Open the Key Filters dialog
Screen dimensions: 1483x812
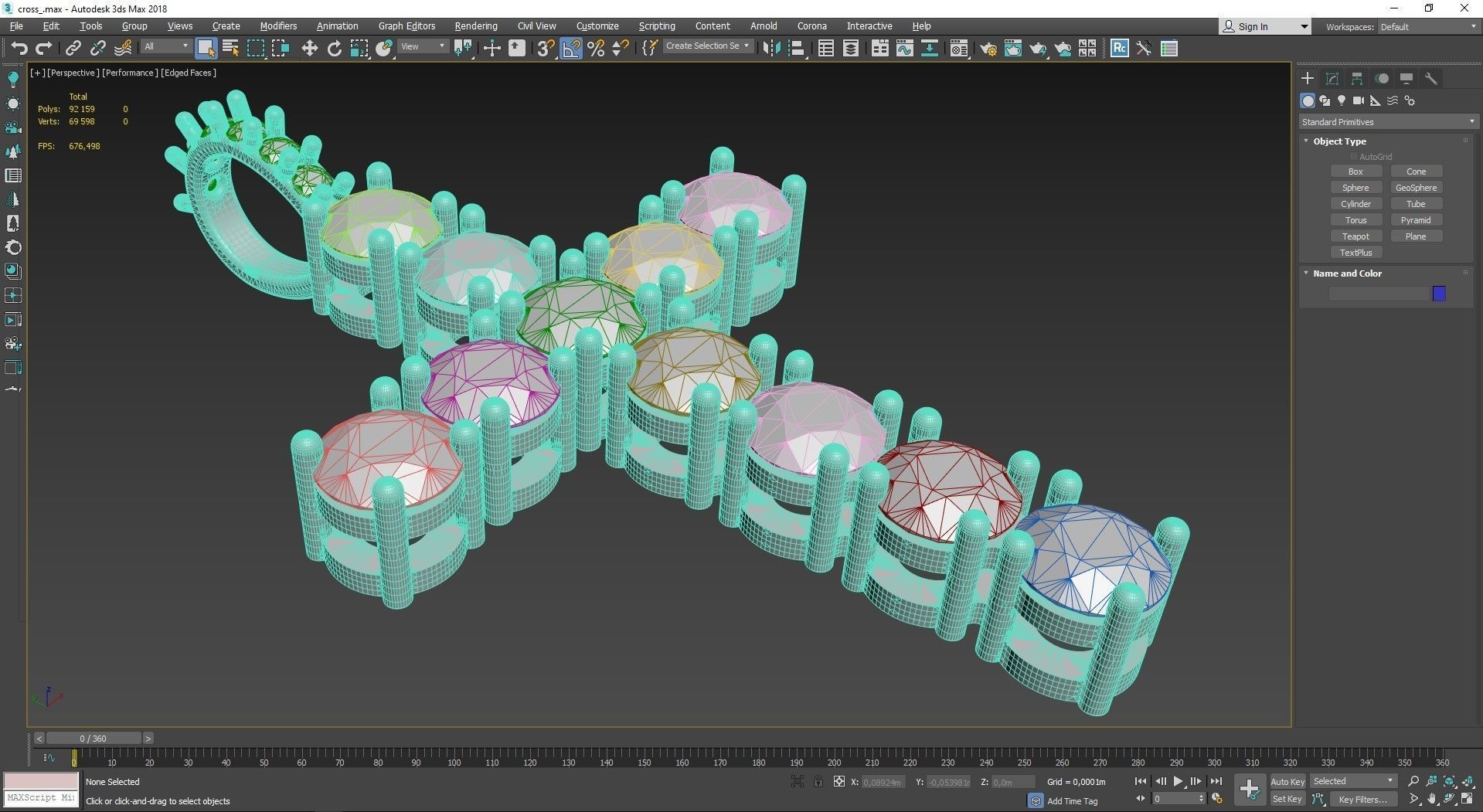pos(1362,800)
